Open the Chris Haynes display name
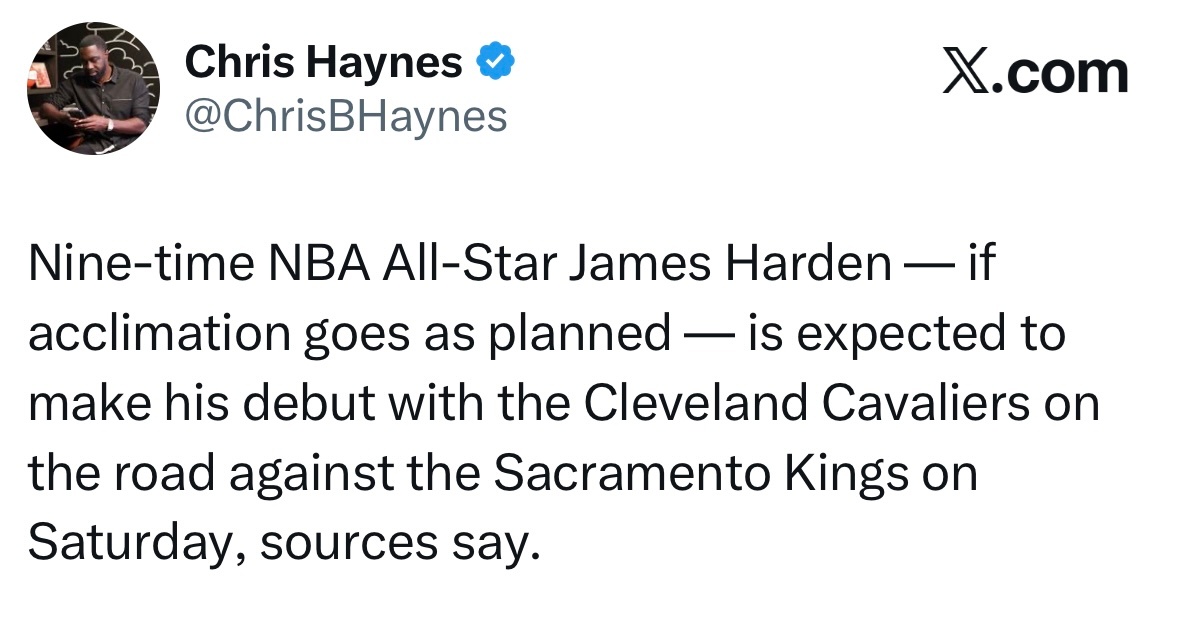1179x635 pixels. 324,64
